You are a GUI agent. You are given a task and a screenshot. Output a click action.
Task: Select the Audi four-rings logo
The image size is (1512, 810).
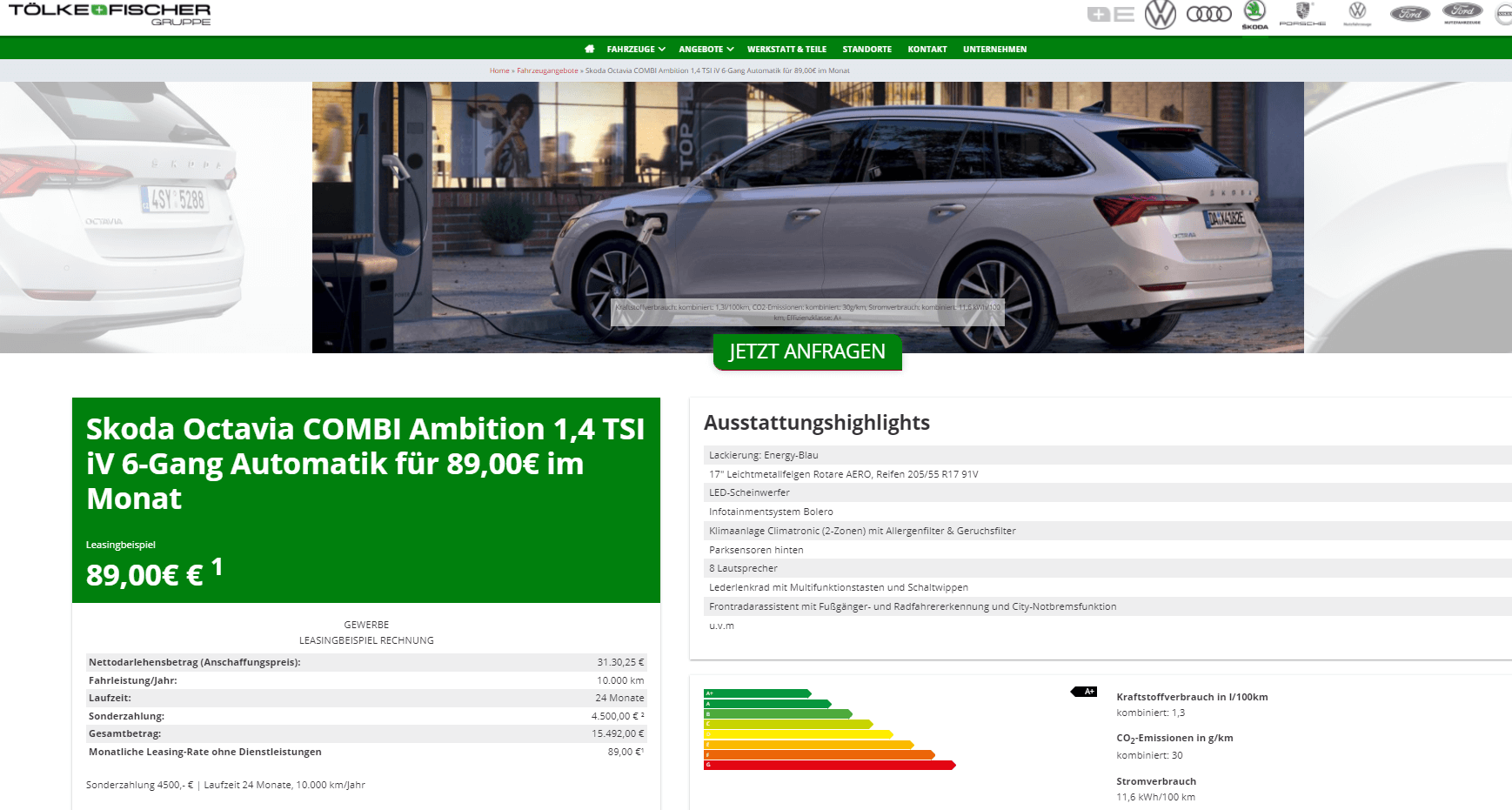coord(1209,14)
